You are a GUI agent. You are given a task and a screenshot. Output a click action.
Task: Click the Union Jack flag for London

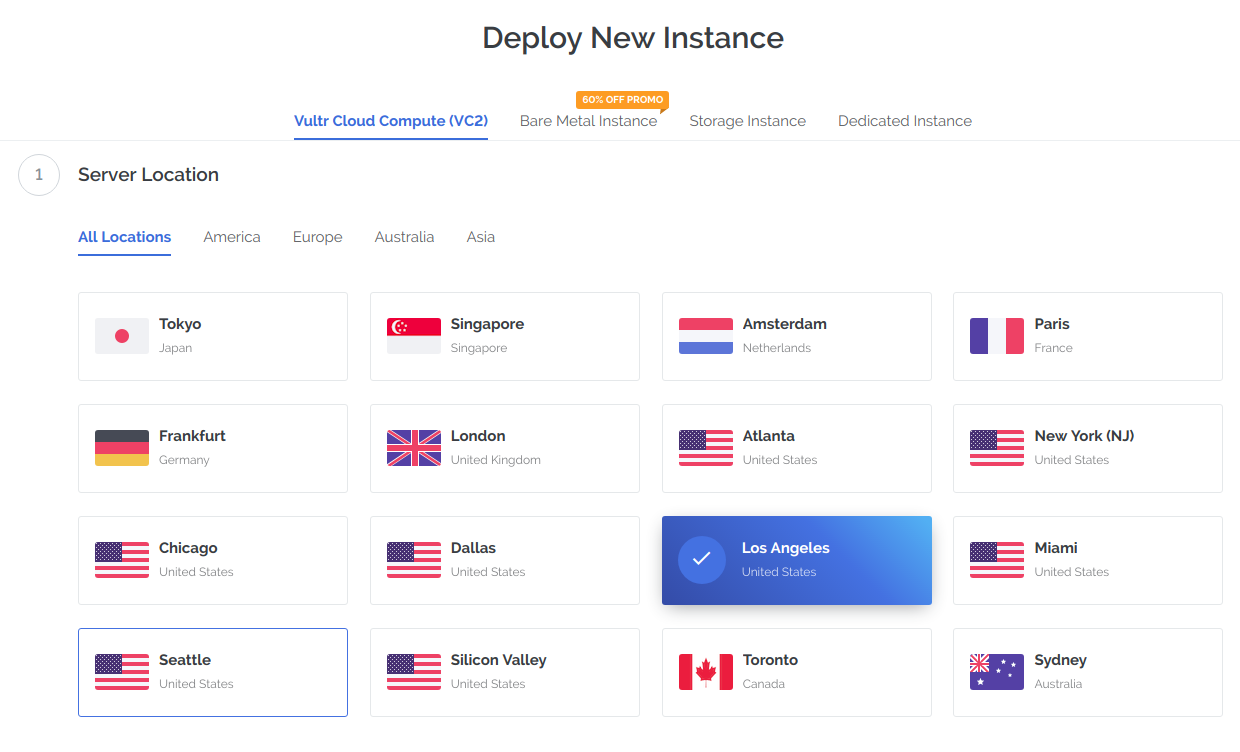414,448
